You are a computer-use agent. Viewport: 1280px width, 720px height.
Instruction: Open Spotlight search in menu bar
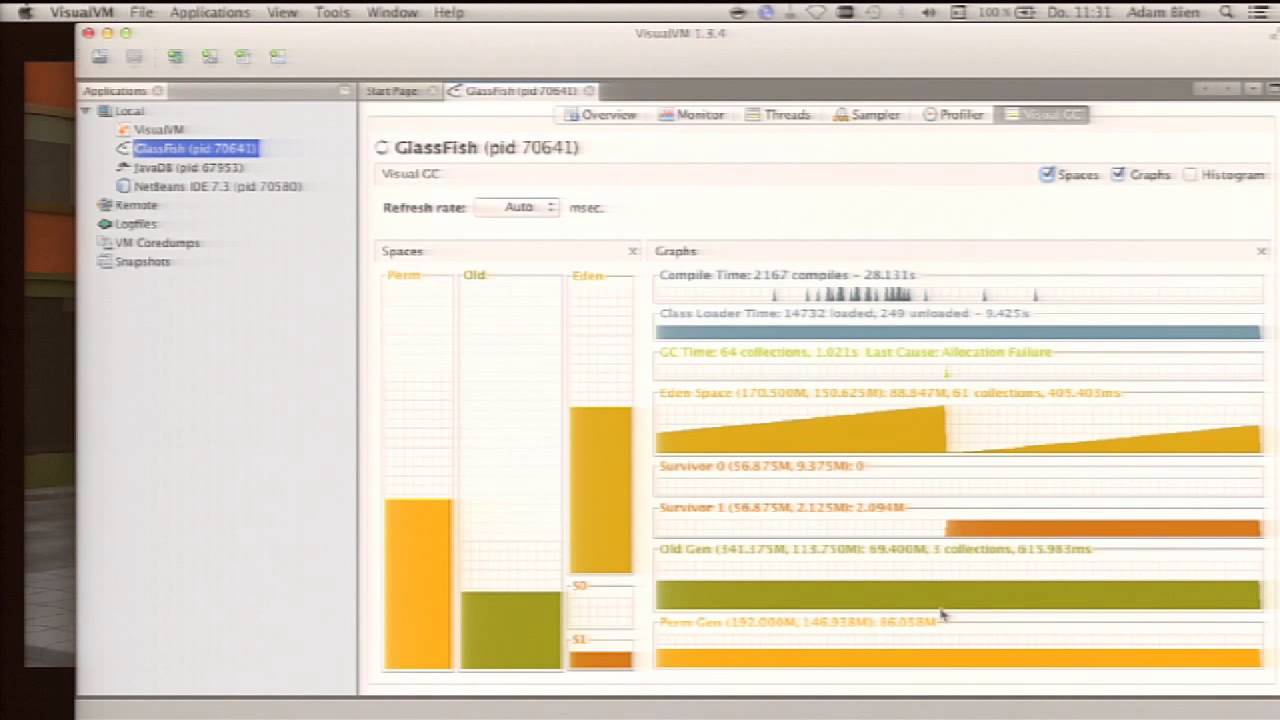pyautogui.click(x=1227, y=12)
